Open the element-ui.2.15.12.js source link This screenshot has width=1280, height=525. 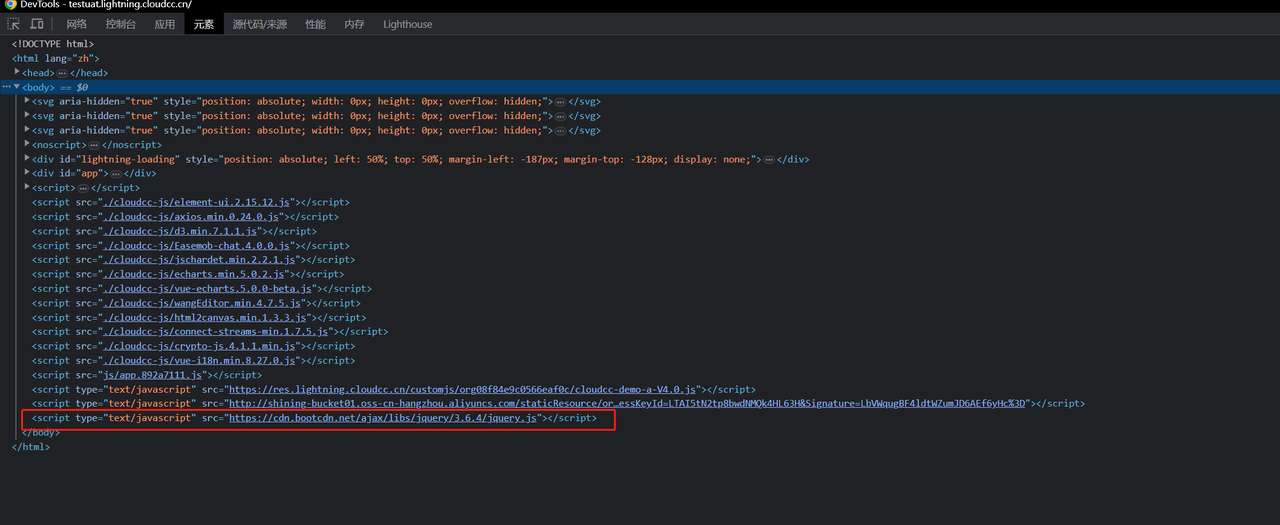click(x=194, y=202)
